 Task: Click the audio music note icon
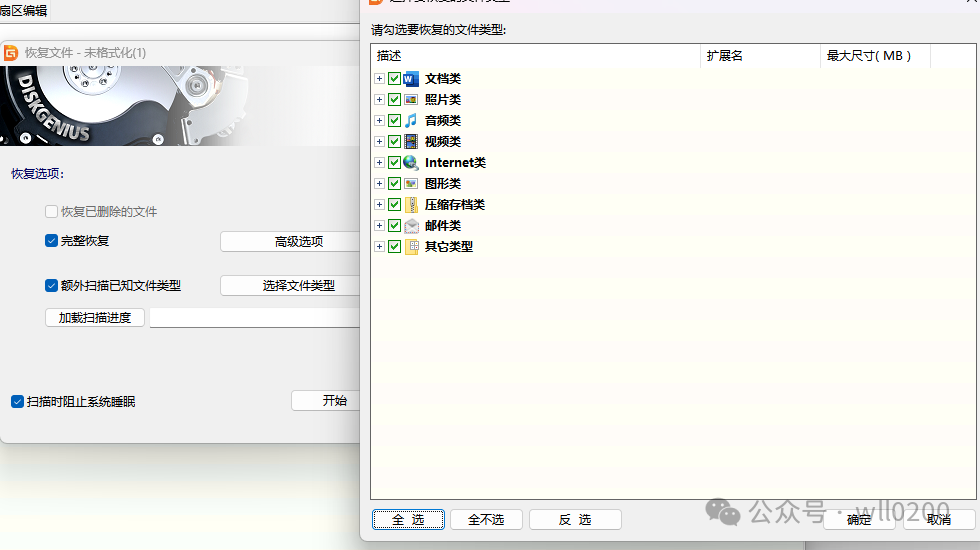click(411, 121)
